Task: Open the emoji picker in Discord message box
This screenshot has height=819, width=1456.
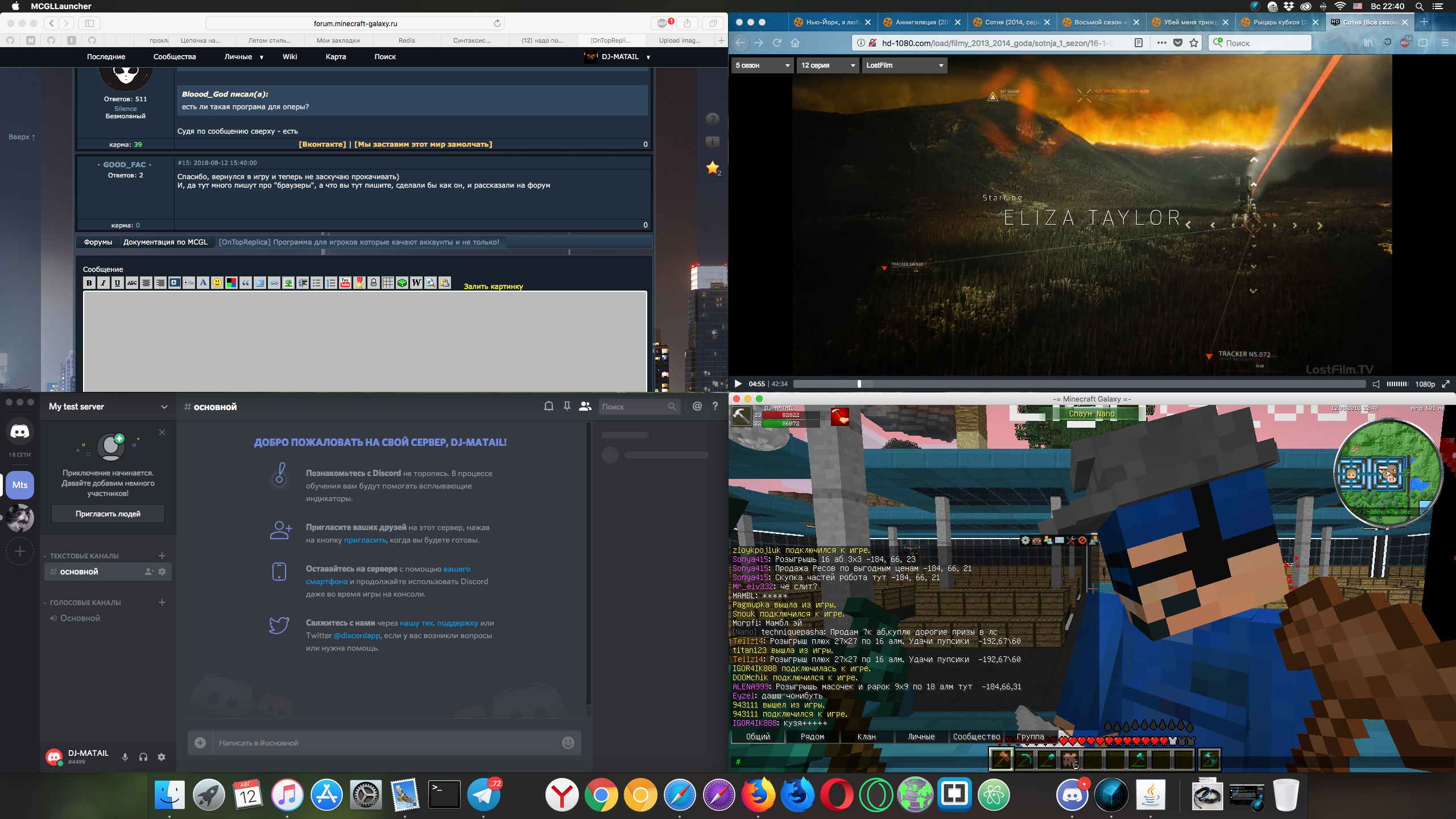Action: coord(568,743)
